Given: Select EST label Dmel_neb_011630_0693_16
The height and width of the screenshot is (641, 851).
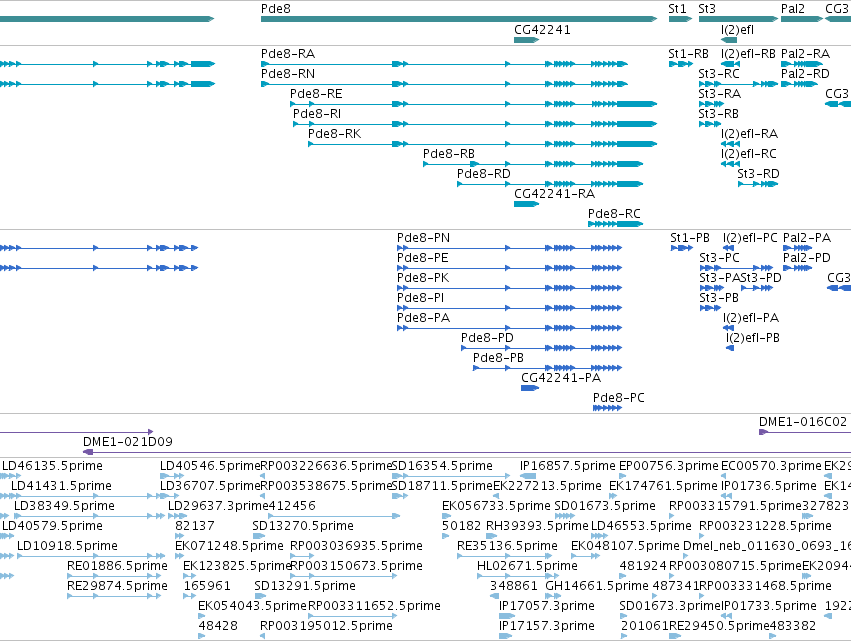Looking at the screenshot, I should [767, 546].
